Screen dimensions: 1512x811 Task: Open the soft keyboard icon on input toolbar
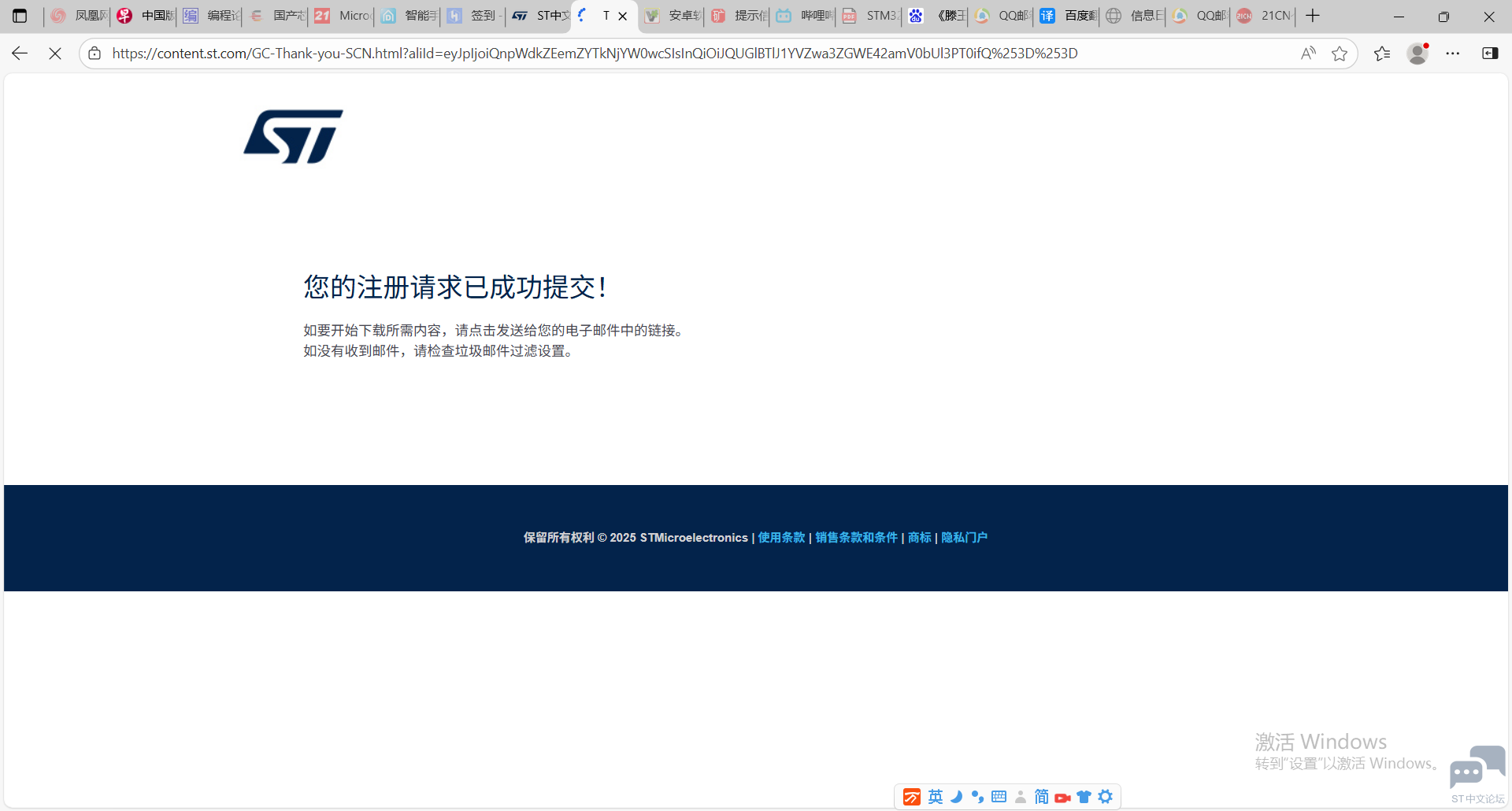(999, 797)
